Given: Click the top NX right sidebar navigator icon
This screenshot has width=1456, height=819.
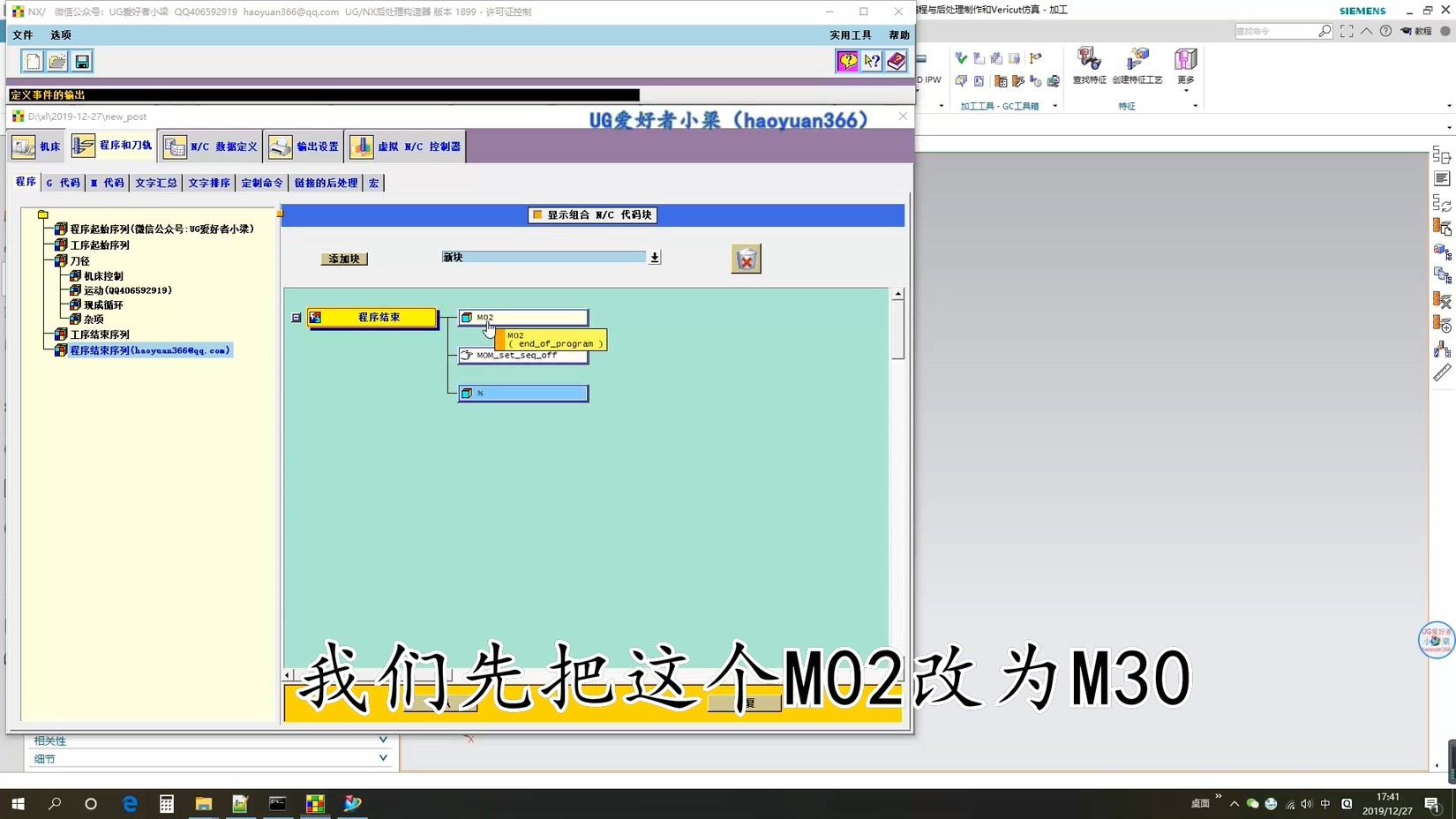Looking at the screenshot, I should pyautogui.click(x=1442, y=155).
